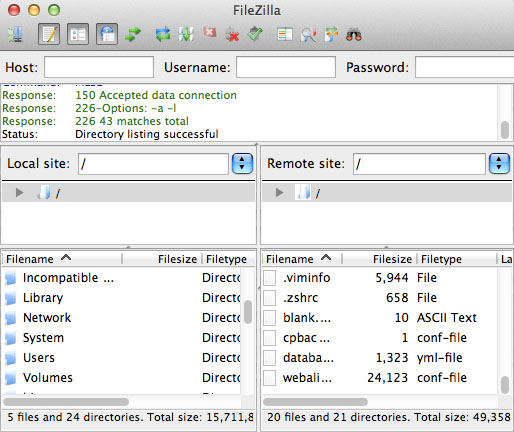The image size is (514, 432).
Task: Sort remote files by Filetype column
Action: click(457, 259)
